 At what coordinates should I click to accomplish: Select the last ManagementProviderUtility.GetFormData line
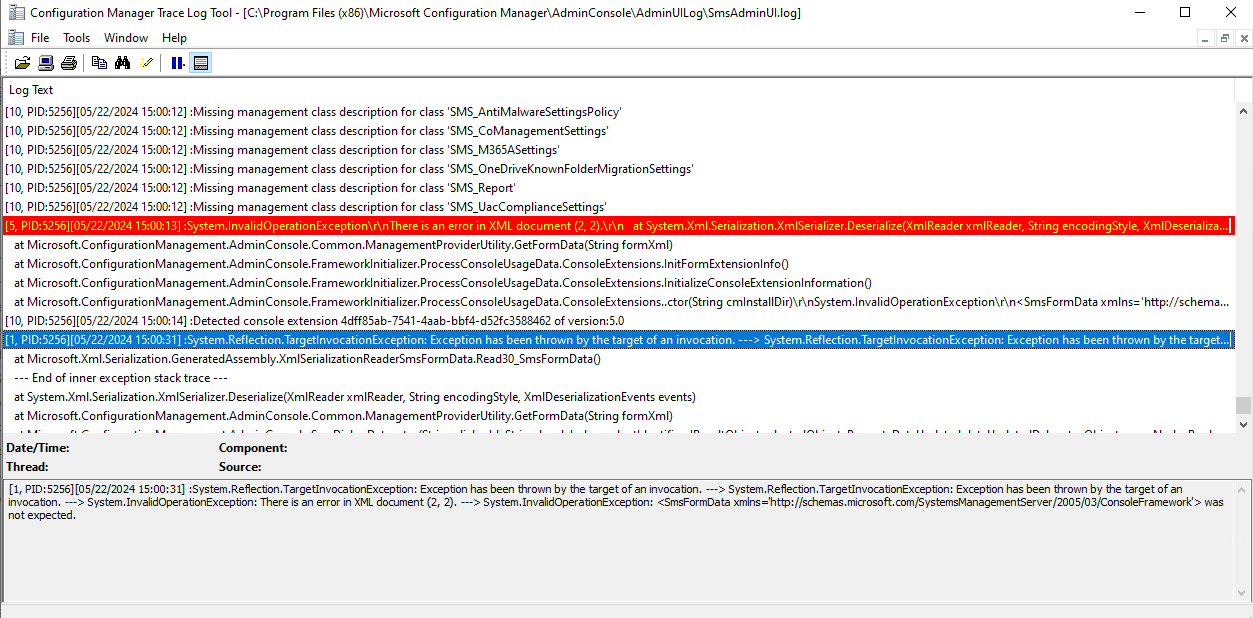(x=619, y=416)
